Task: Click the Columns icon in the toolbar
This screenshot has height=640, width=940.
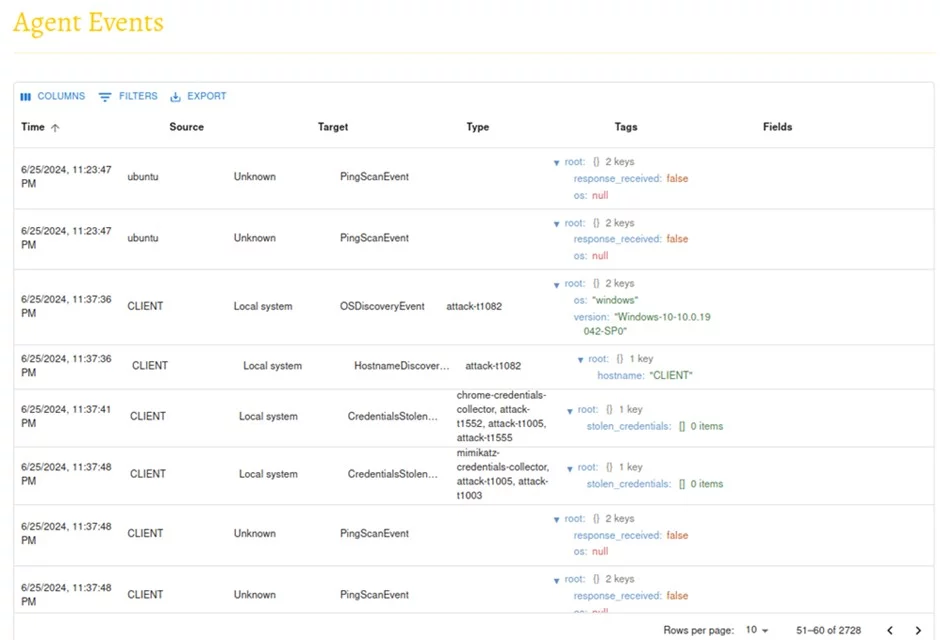Action: tap(26, 97)
